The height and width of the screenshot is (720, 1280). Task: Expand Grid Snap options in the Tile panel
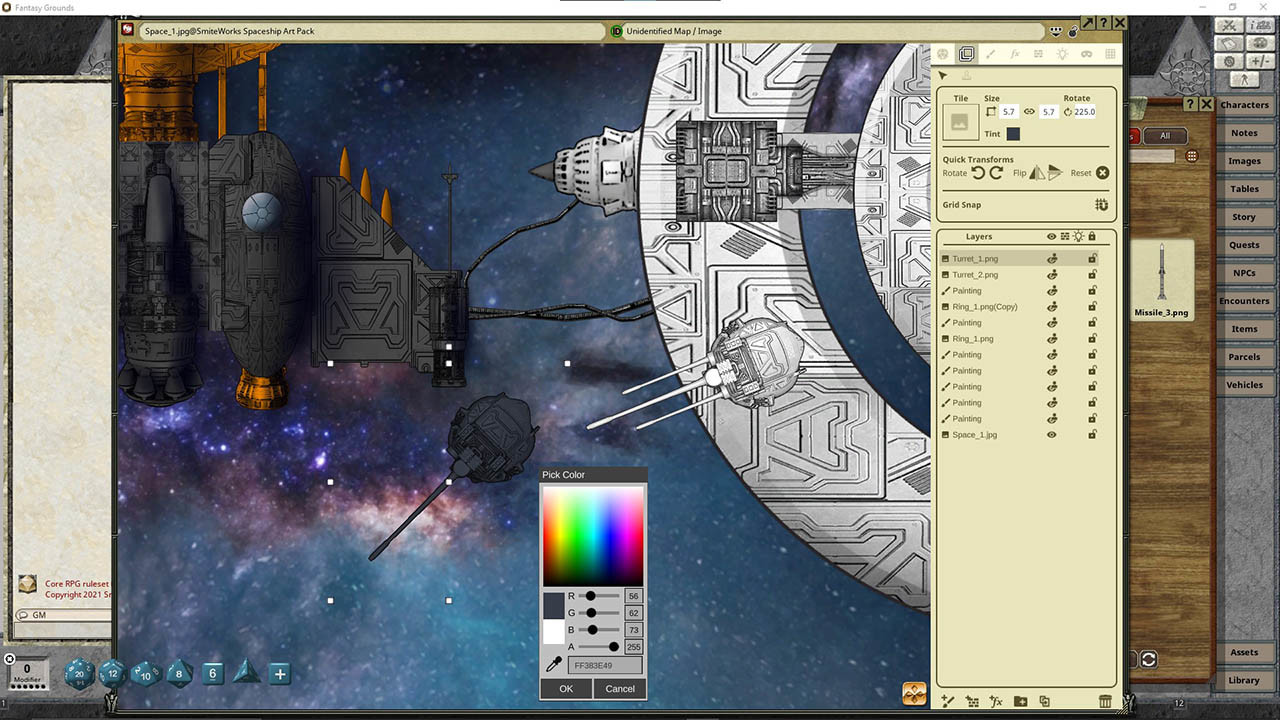tap(1101, 204)
